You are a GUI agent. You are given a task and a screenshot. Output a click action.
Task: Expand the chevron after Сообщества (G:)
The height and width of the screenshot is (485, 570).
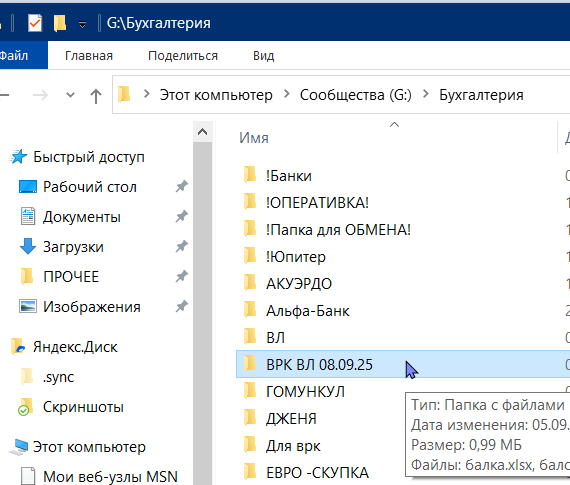click(425, 94)
